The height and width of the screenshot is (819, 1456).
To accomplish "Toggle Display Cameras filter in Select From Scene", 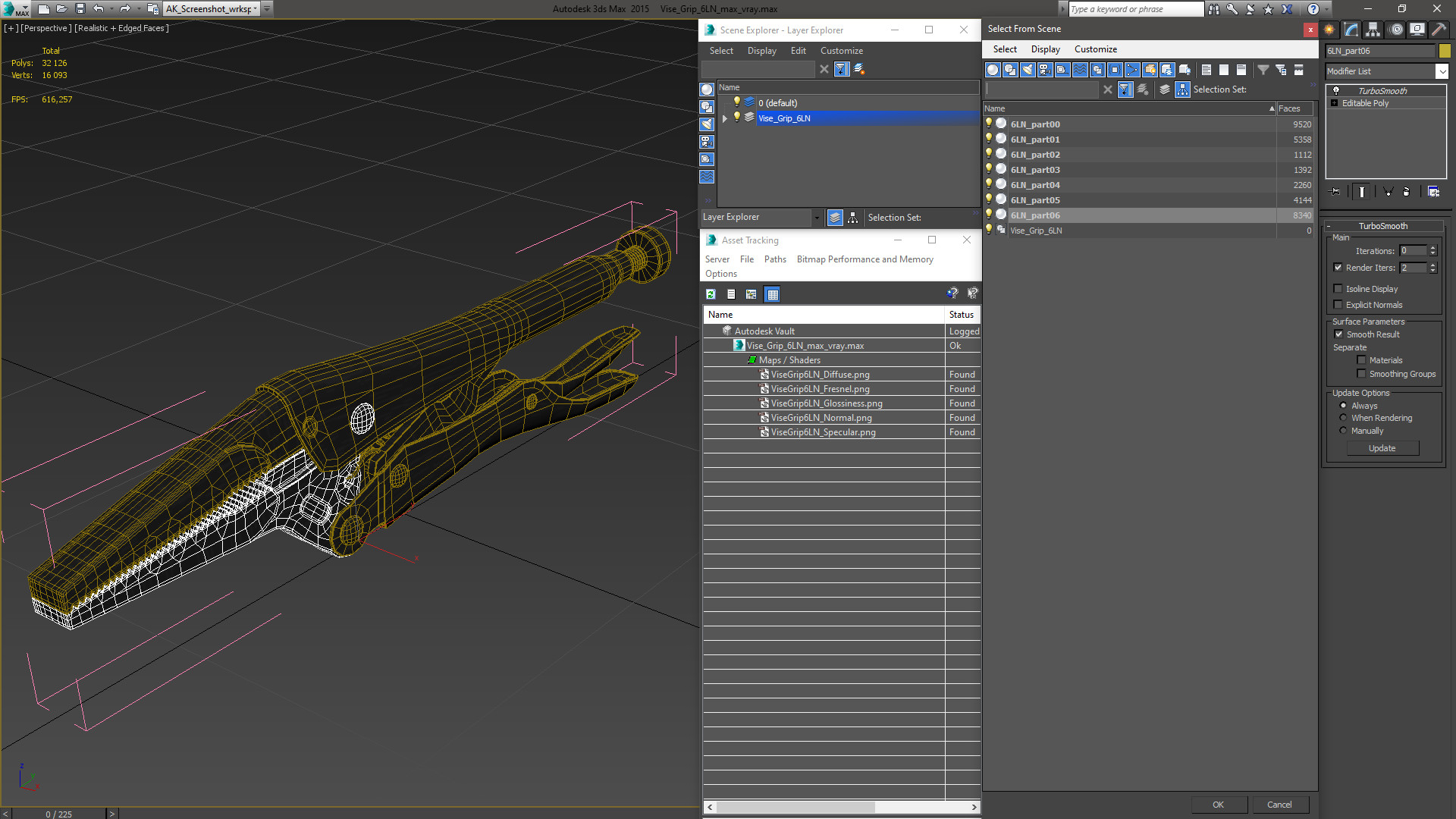I will 1045,70.
